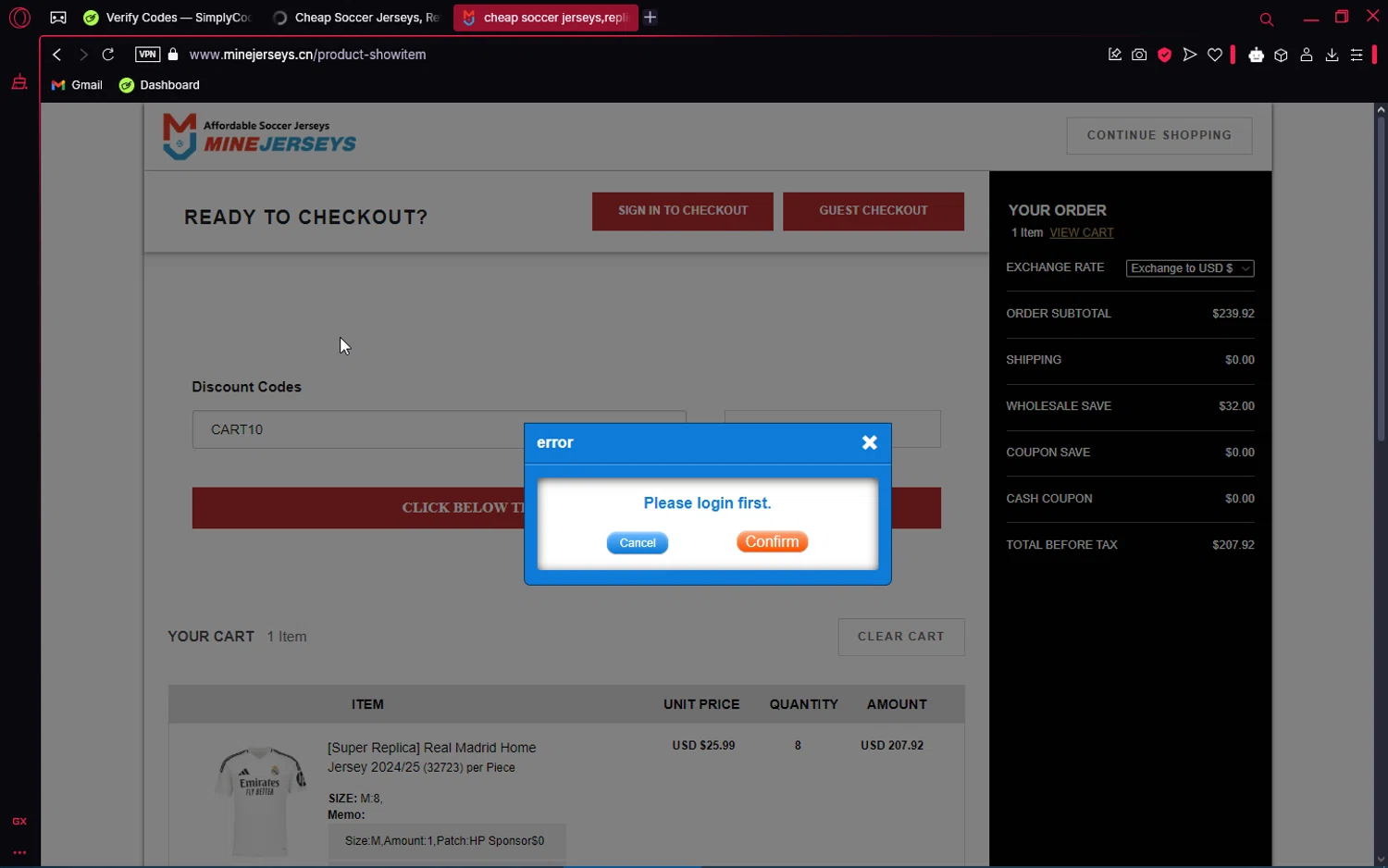Viewport: 1388px width, 868px height.
Task: Click the memo text Size:M,Amount:1,Patch:HP Sponsor$0
Action: point(444,841)
